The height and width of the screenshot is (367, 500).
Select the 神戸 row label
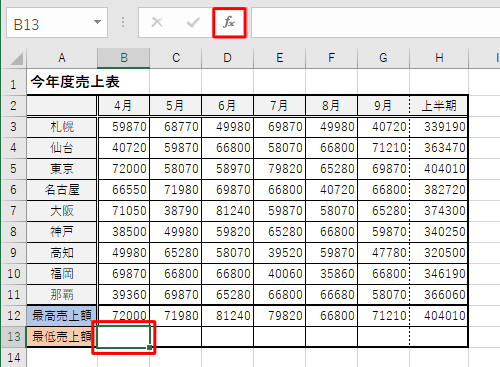pos(62,232)
